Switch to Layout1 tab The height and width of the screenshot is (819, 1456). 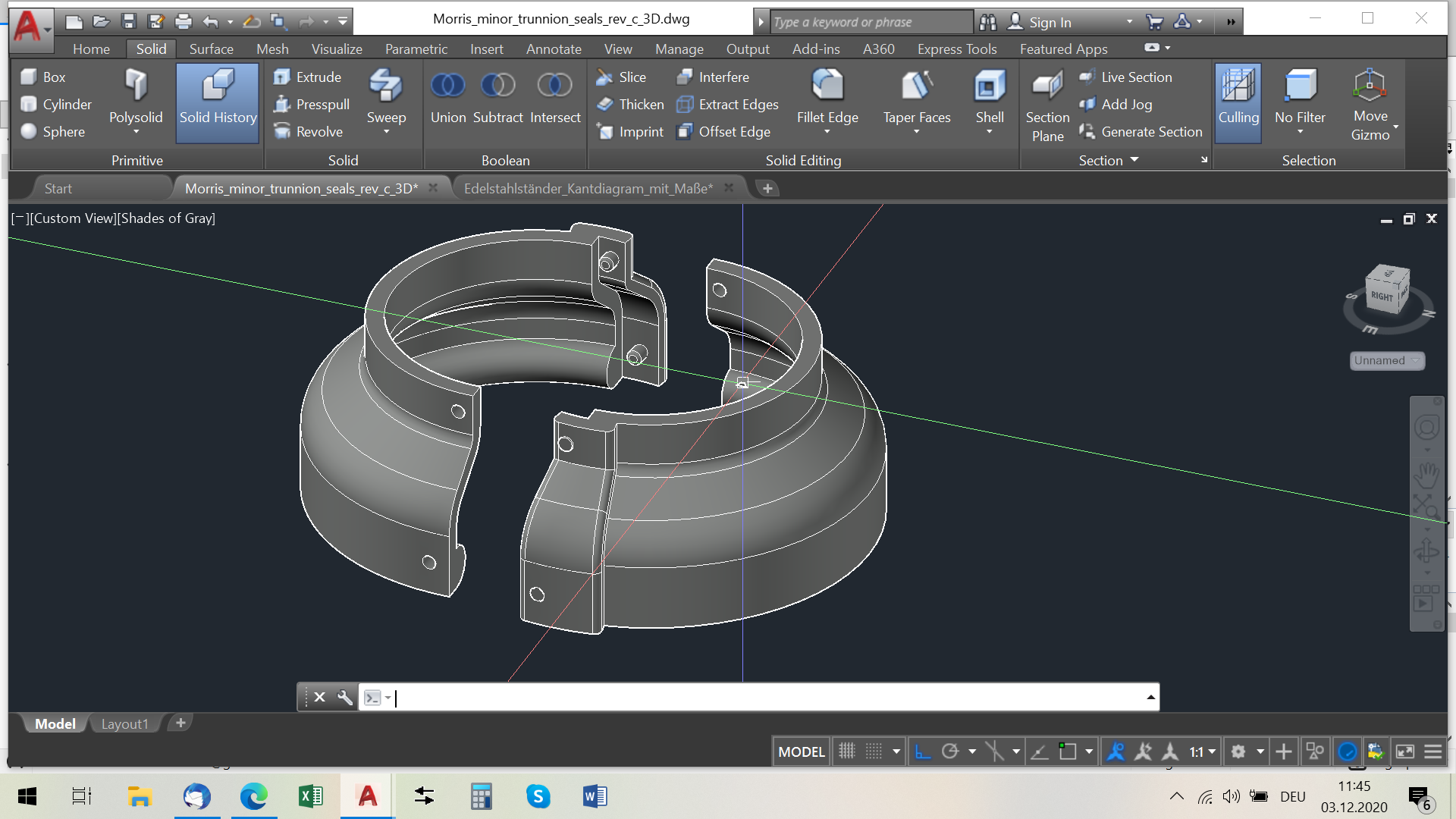pyautogui.click(x=124, y=723)
